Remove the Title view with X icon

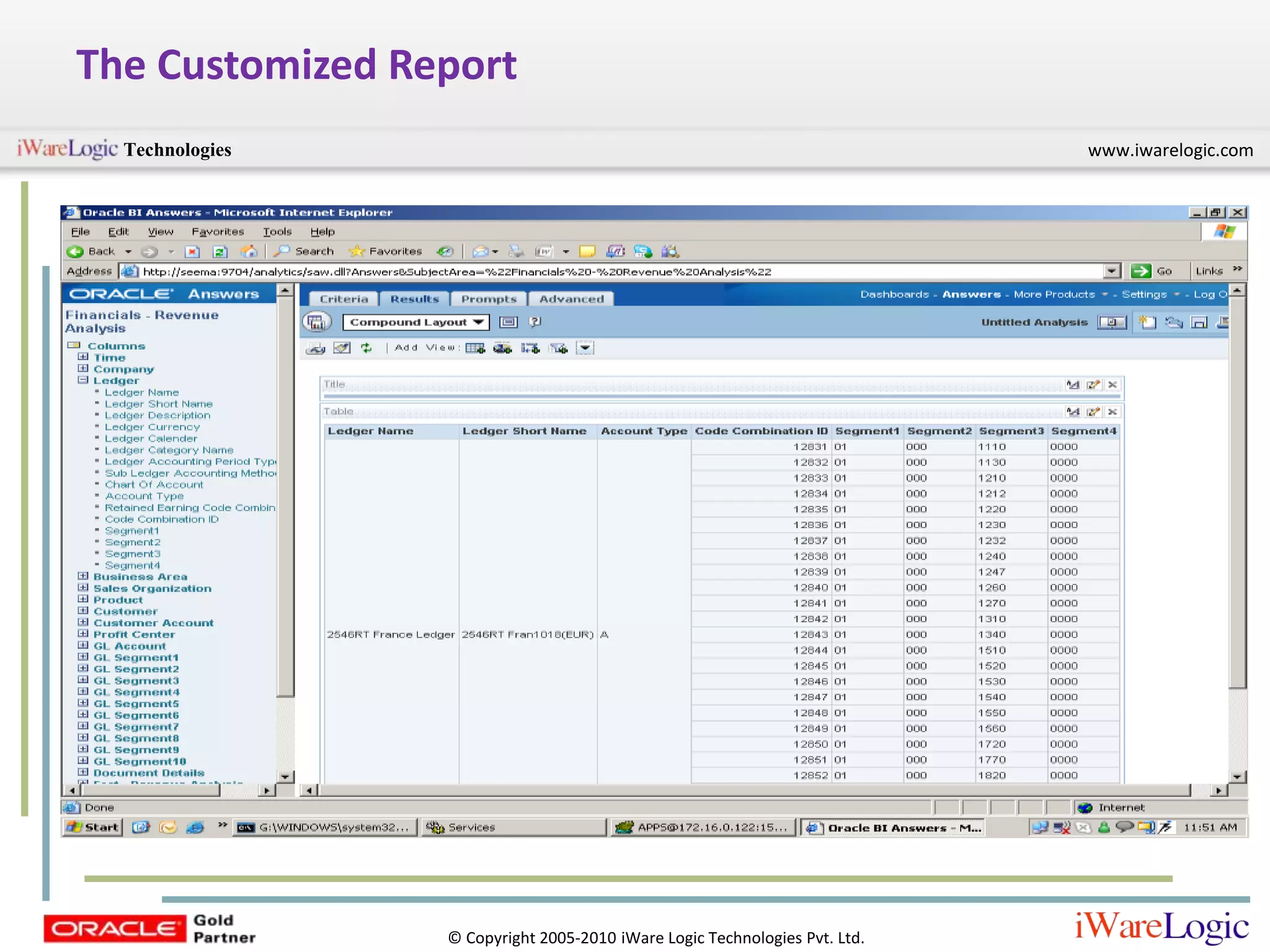point(1112,385)
